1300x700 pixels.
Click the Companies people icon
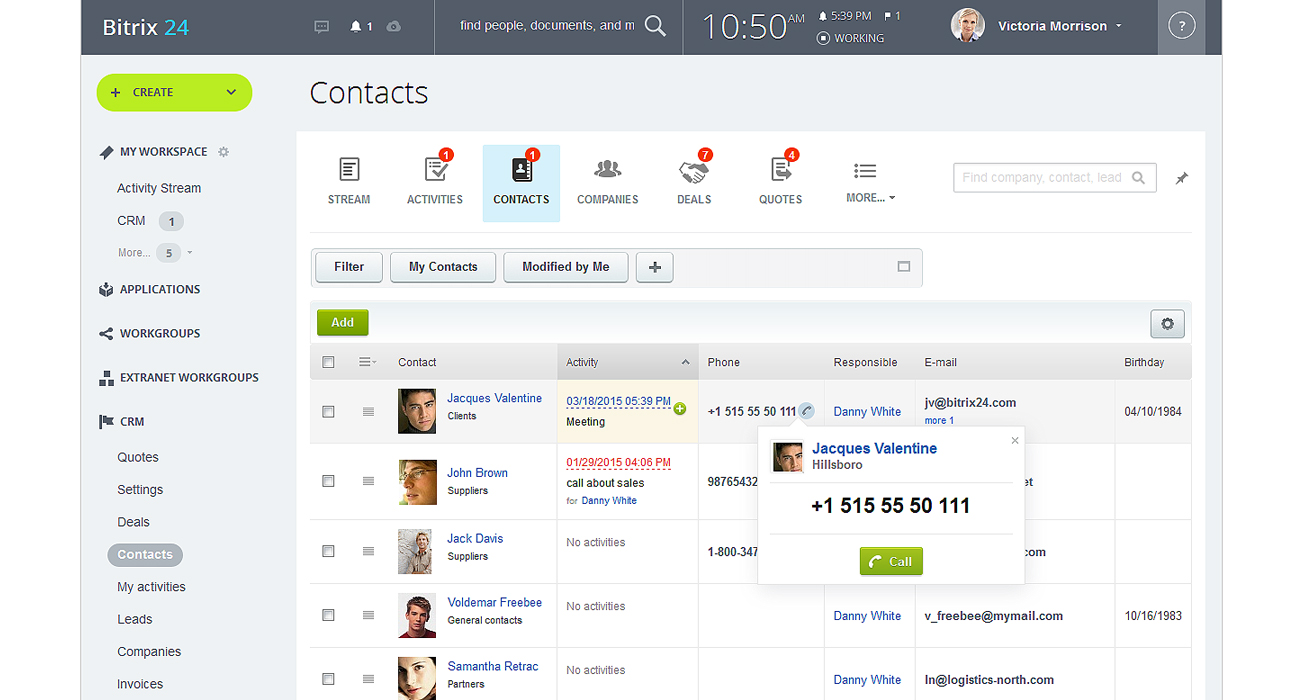pyautogui.click(x=607, y=172)
